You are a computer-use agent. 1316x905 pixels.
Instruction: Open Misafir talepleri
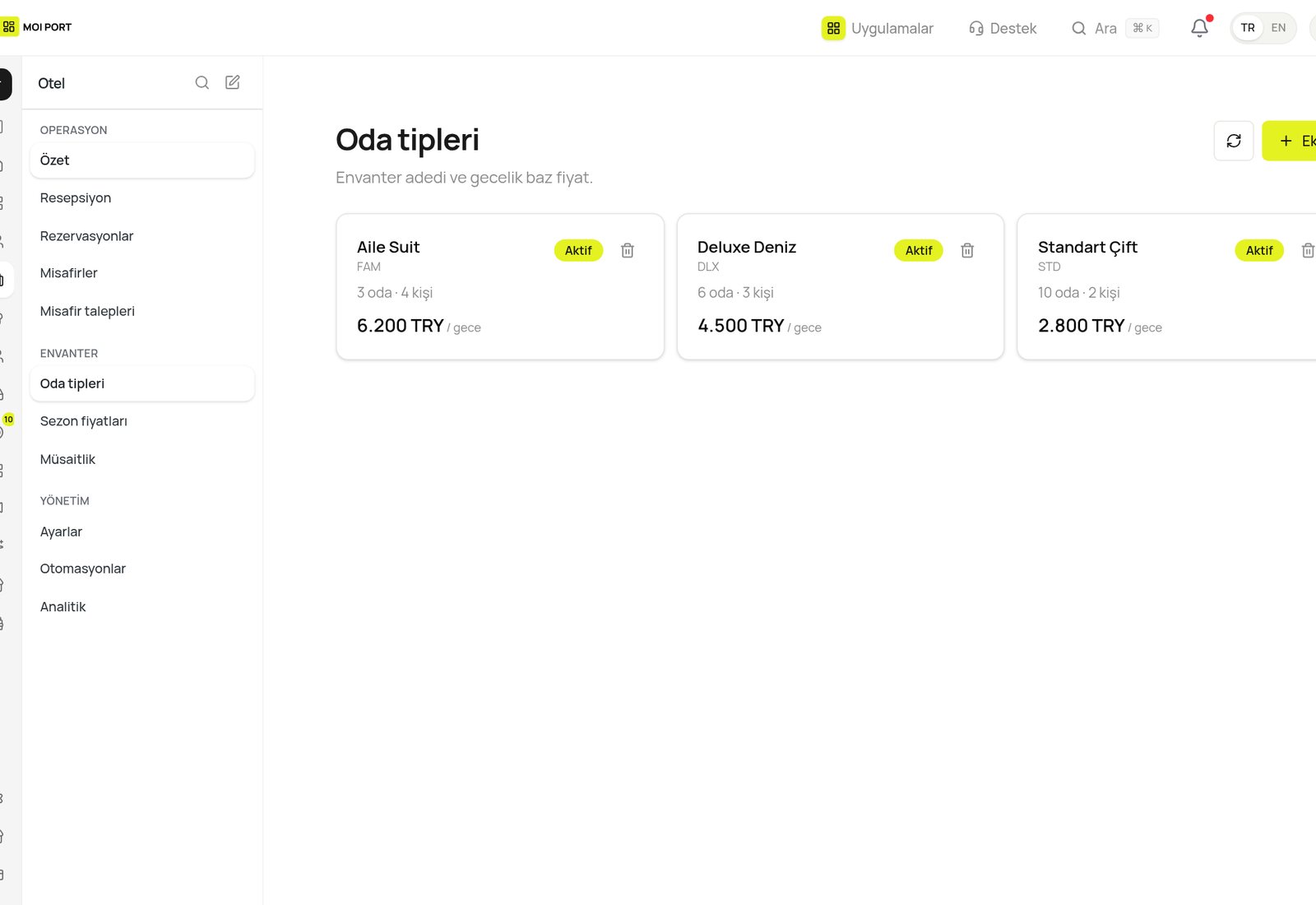coord(142,311)
